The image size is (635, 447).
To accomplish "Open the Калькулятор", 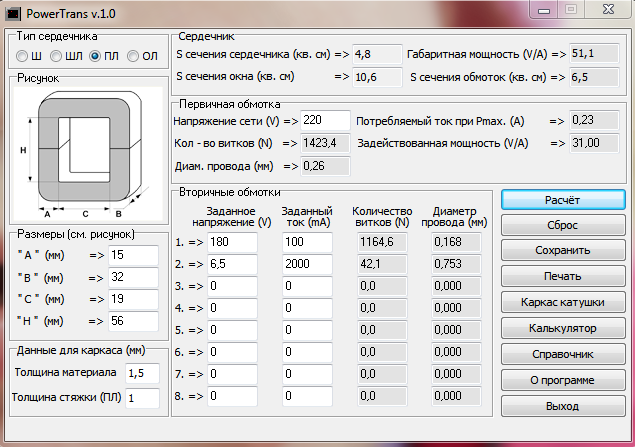I will pos(563,329).
